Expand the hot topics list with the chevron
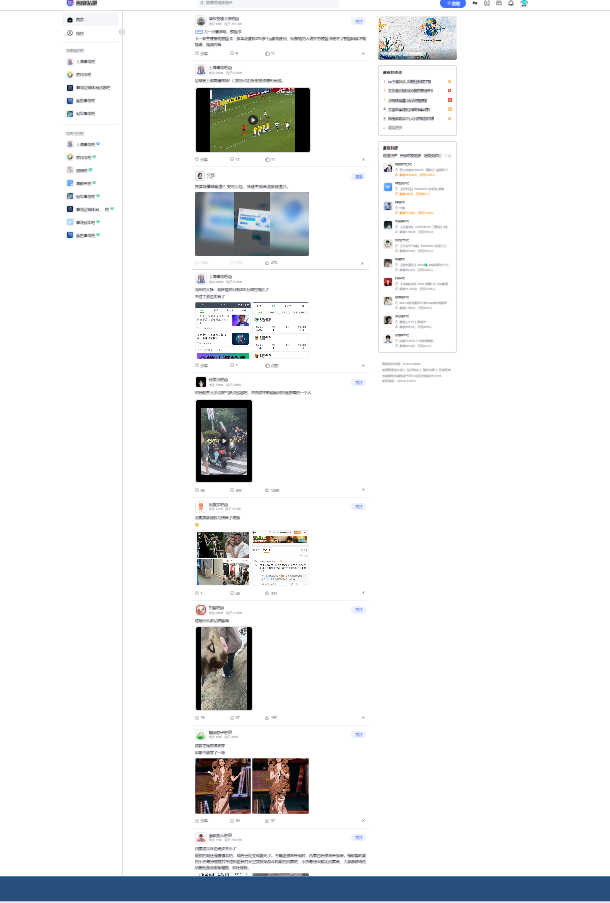Screen dimensions: 610x903 [385, 128]
